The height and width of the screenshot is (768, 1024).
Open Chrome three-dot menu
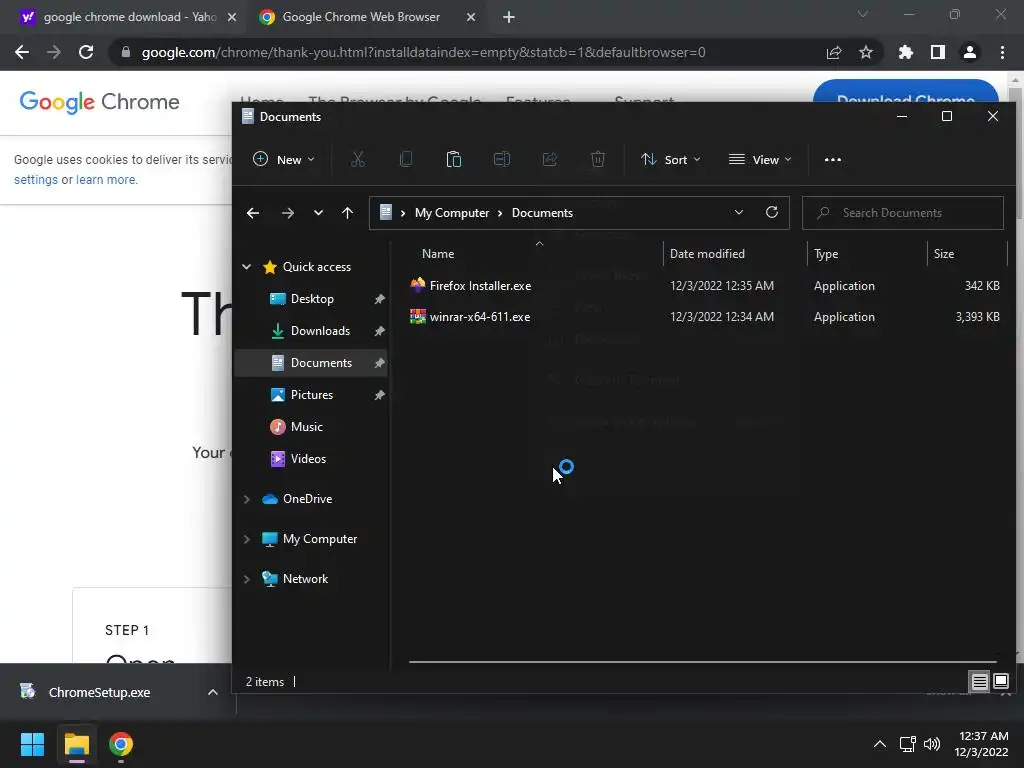(x=1002, y=52)
